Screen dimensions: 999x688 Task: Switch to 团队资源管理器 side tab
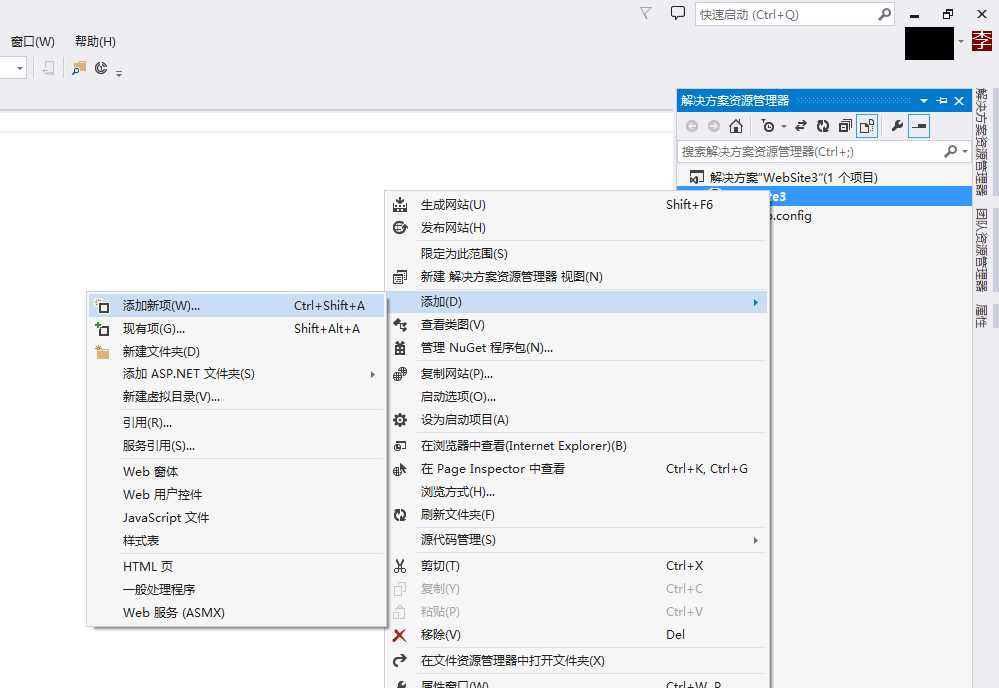[x=982, y=249]
